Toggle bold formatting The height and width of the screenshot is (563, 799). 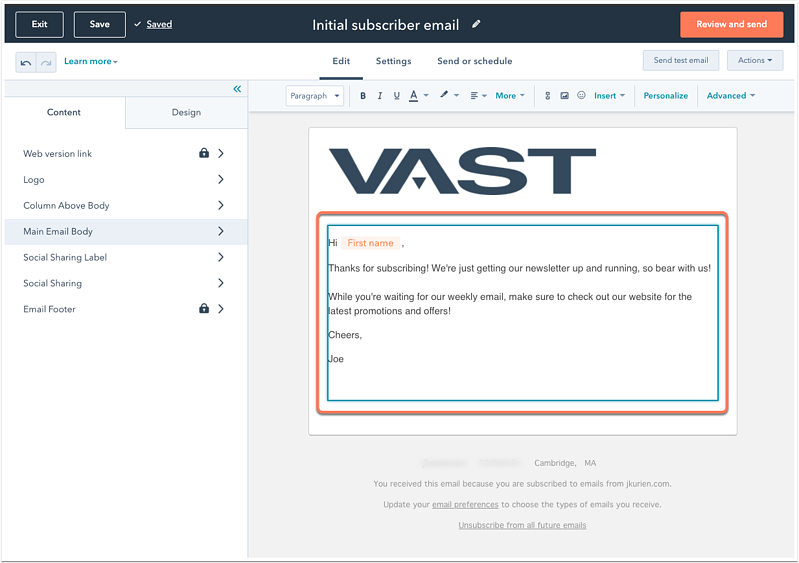[x=363, y=96]
